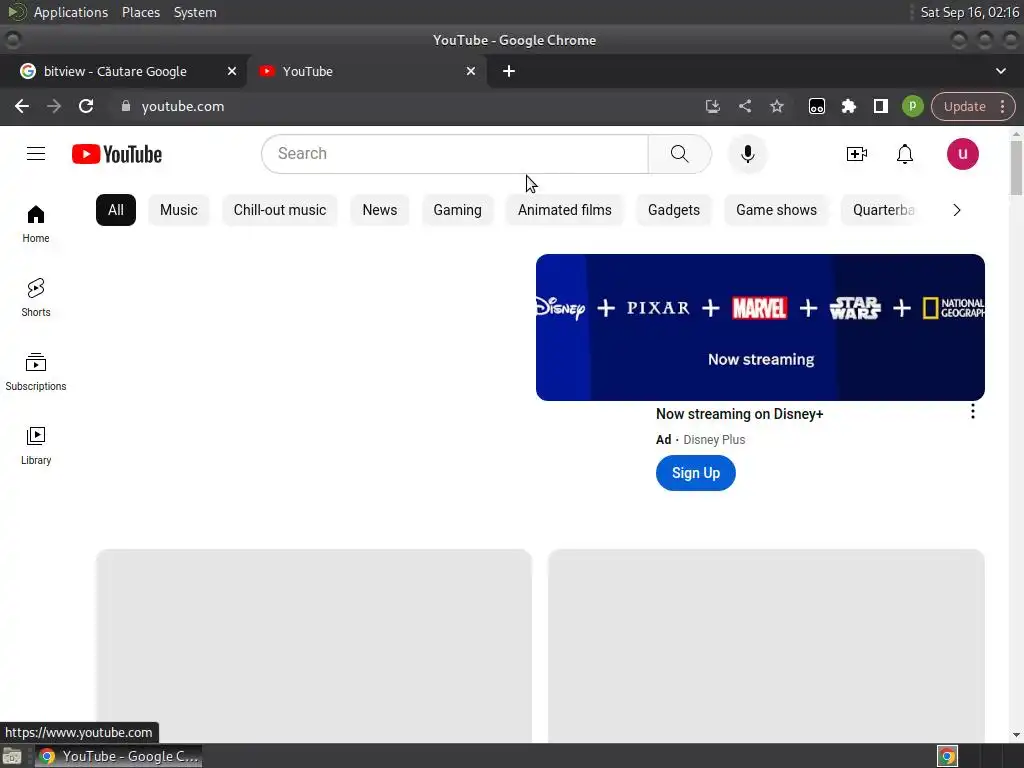Filter by Animated films chip
The image size is (1024, 768).
coord(564,210)
